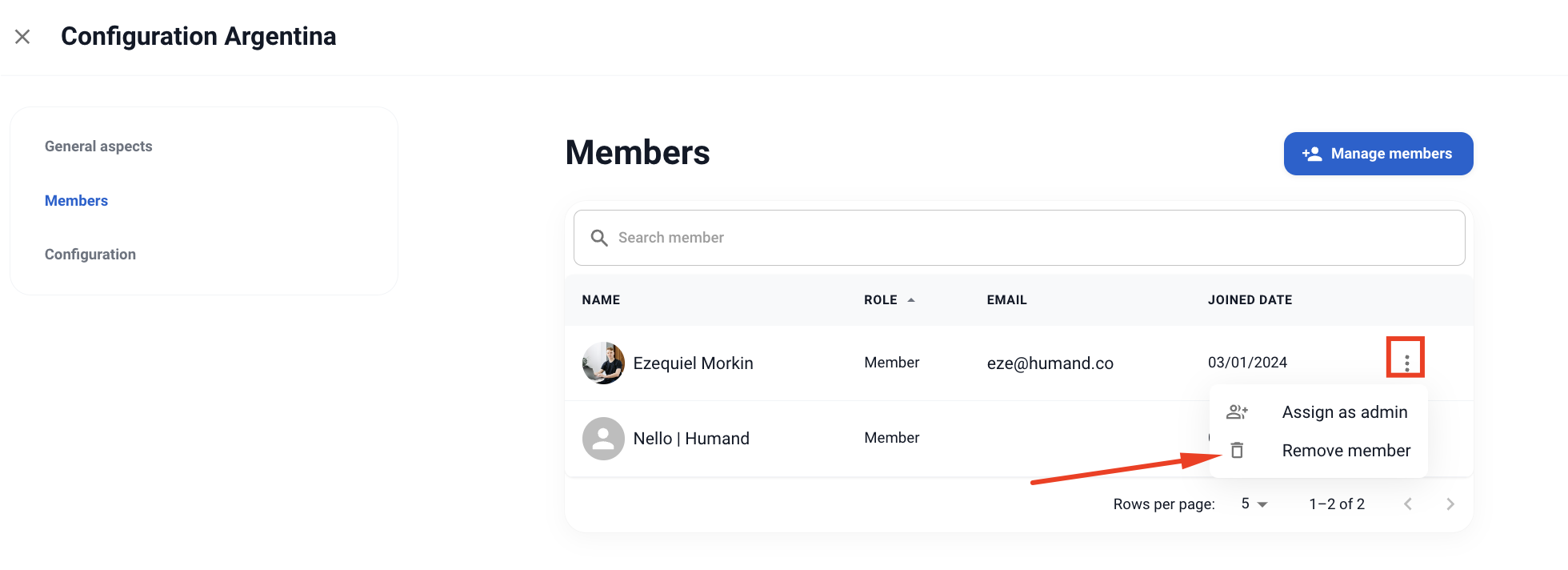
Task: Sort the list by Name column
Action: [x=601, y=300]
